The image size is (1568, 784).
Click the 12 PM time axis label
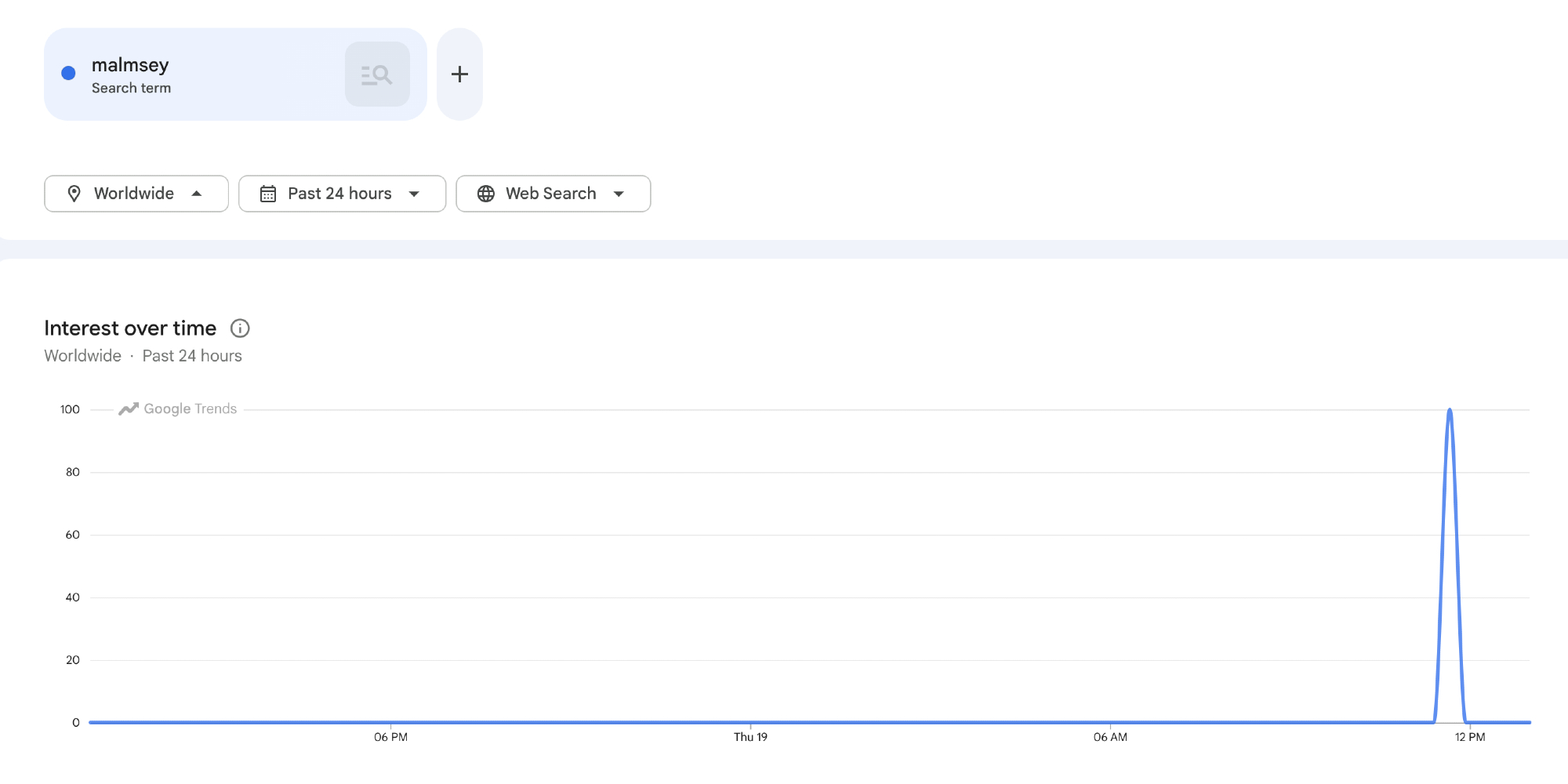(x=1470, y=737)
